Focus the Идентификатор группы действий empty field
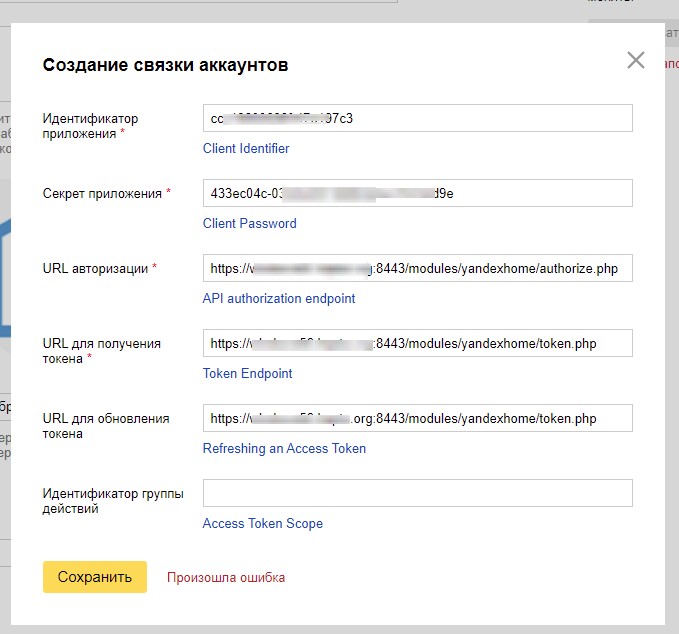 417,493
